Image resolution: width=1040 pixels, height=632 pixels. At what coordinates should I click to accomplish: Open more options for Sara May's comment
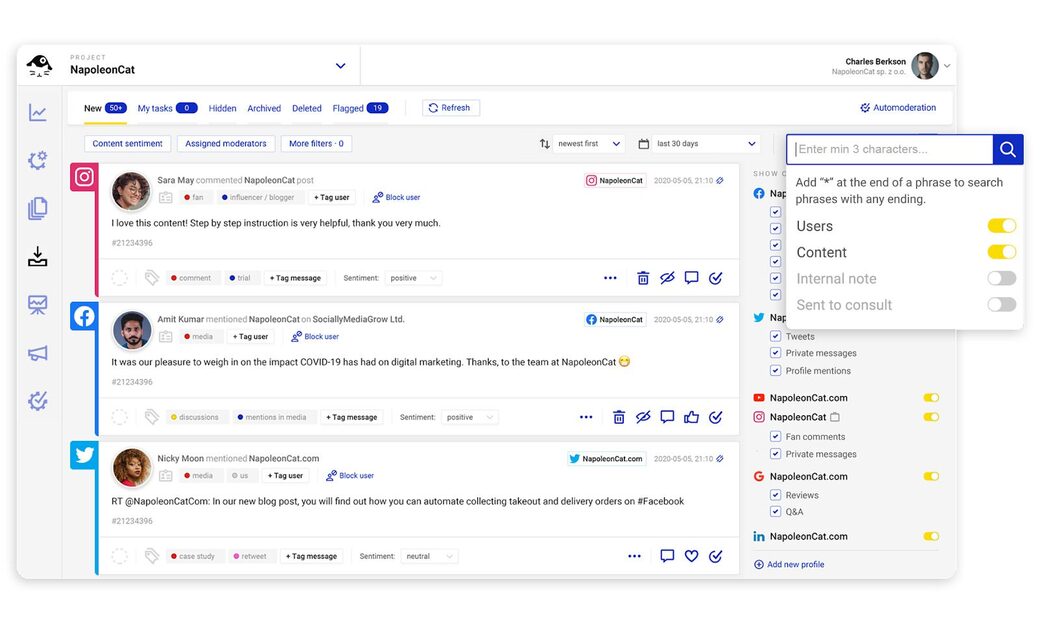click(x=610, y=278)
